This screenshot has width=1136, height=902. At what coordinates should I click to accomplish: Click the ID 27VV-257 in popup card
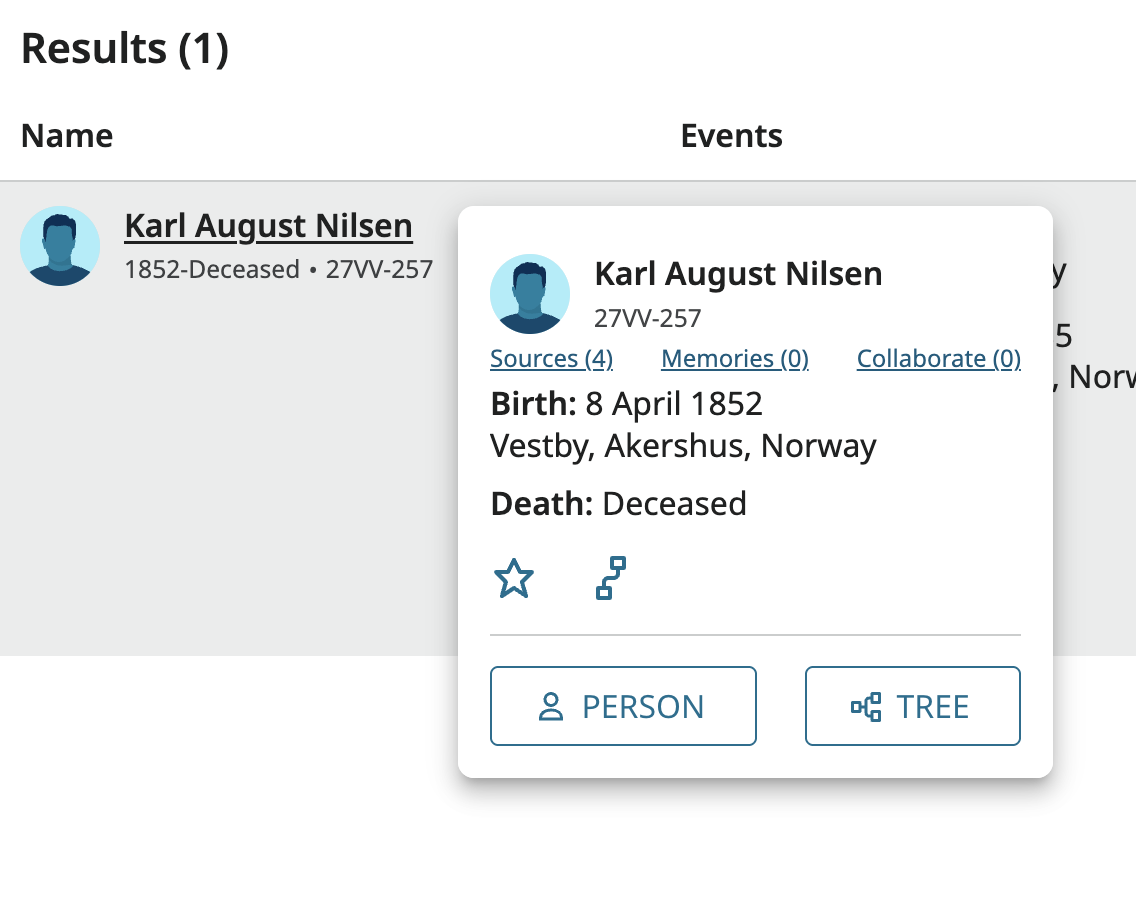click(x=648, y=318)
